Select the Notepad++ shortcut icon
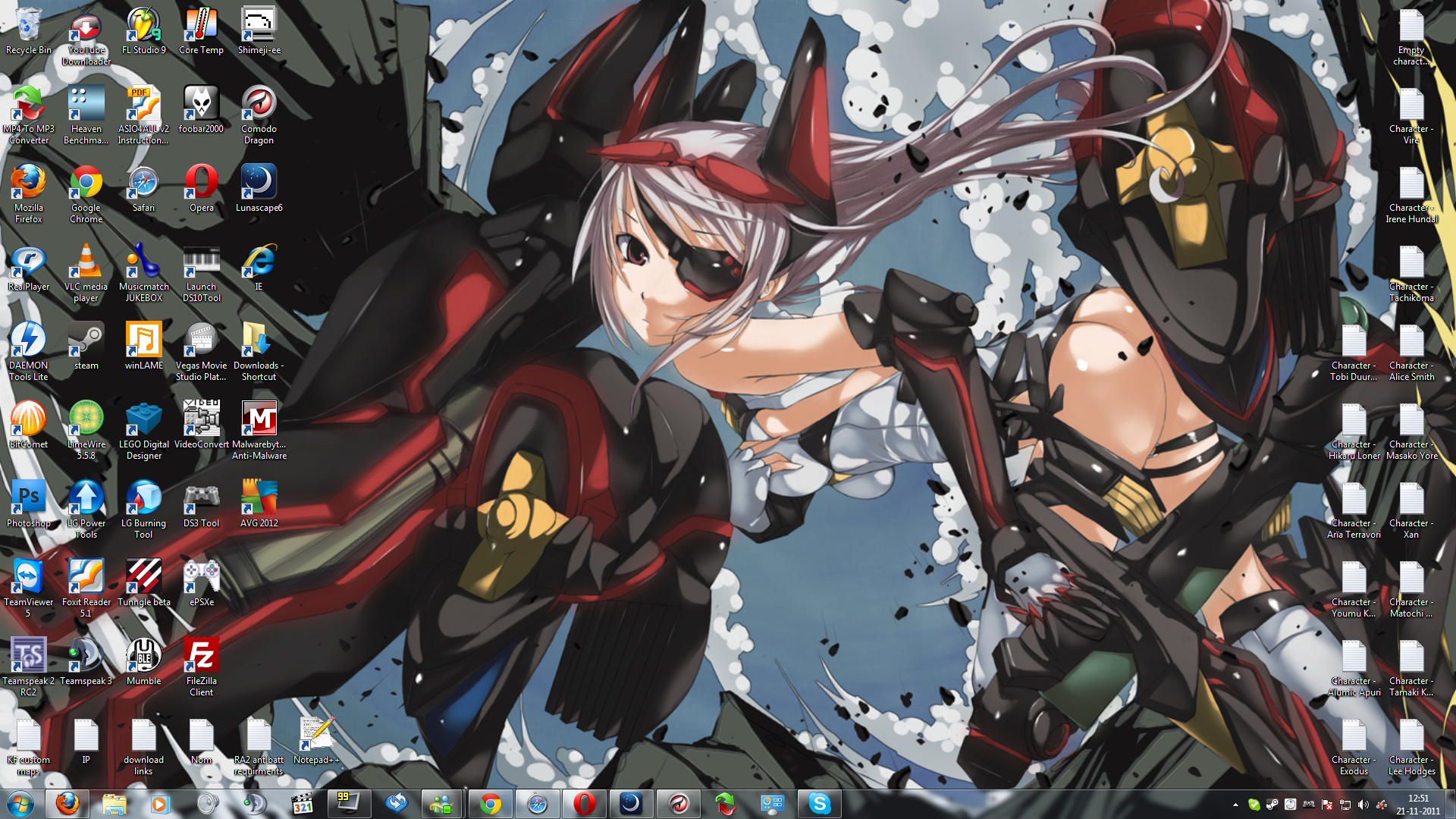This screenshot has width=1456, height=819. coord(317,742)
